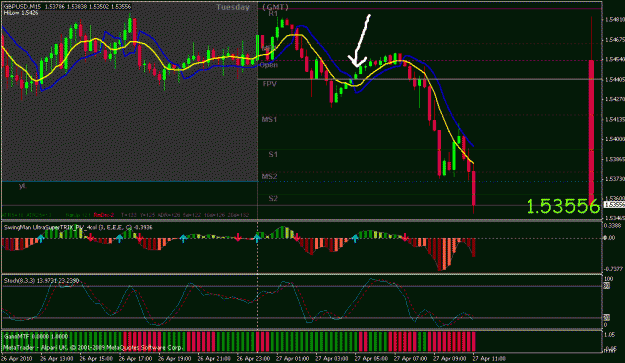Click the 26 Apr 23:00 time label
Screen dimensions: 625x363
tap(253, 359)
